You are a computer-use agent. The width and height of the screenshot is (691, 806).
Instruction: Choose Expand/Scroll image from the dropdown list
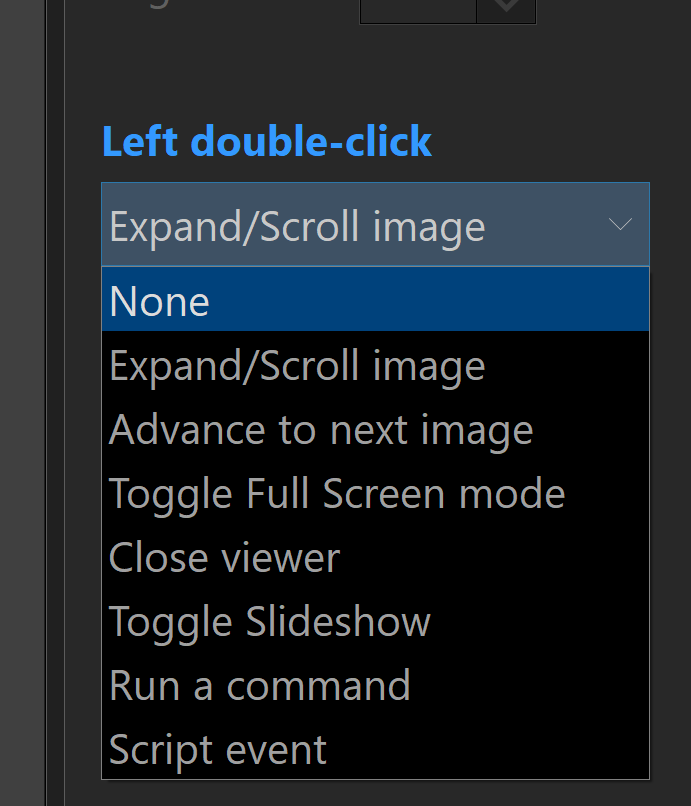(375, 366)
